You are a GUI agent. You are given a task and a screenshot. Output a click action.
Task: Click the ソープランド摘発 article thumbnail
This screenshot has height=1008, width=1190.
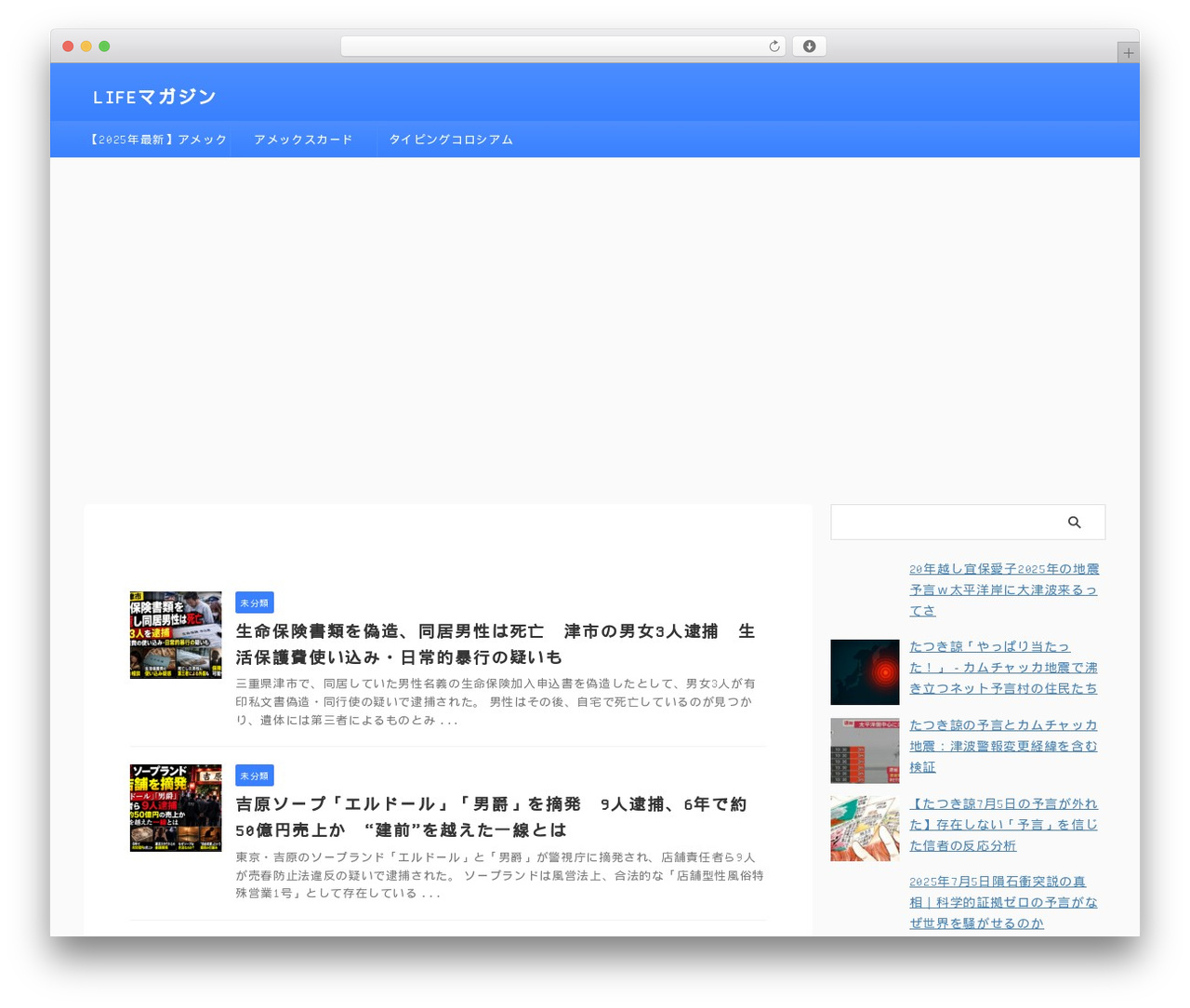click(x=176, y=808)
